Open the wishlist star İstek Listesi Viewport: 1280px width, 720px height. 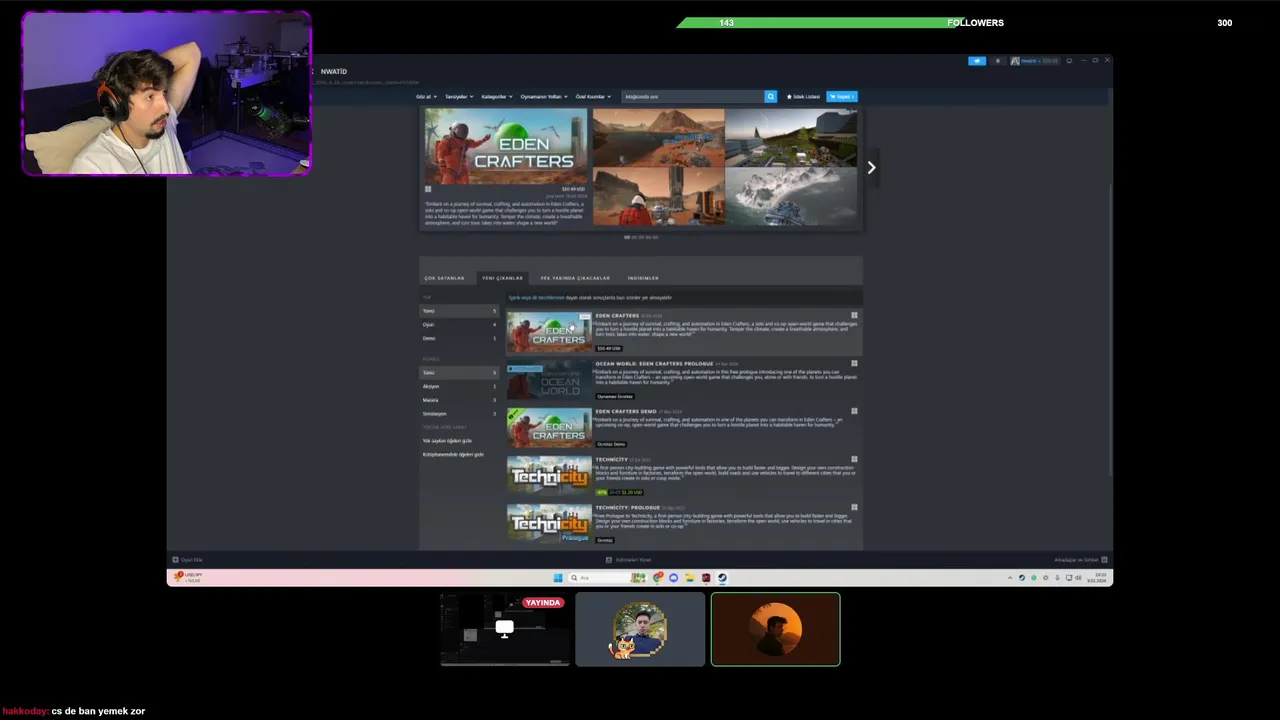point(790,97)
